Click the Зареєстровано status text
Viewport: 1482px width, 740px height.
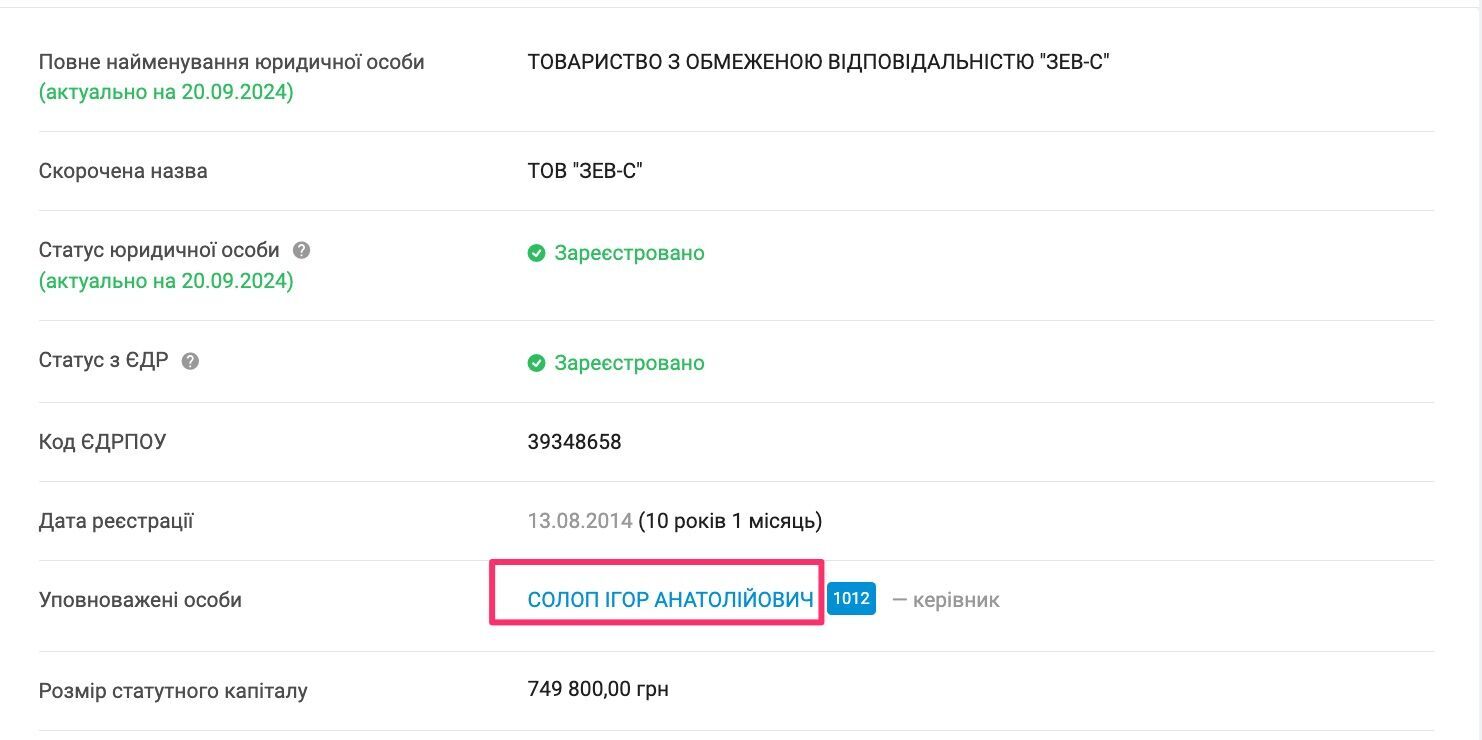click(630, 253)
